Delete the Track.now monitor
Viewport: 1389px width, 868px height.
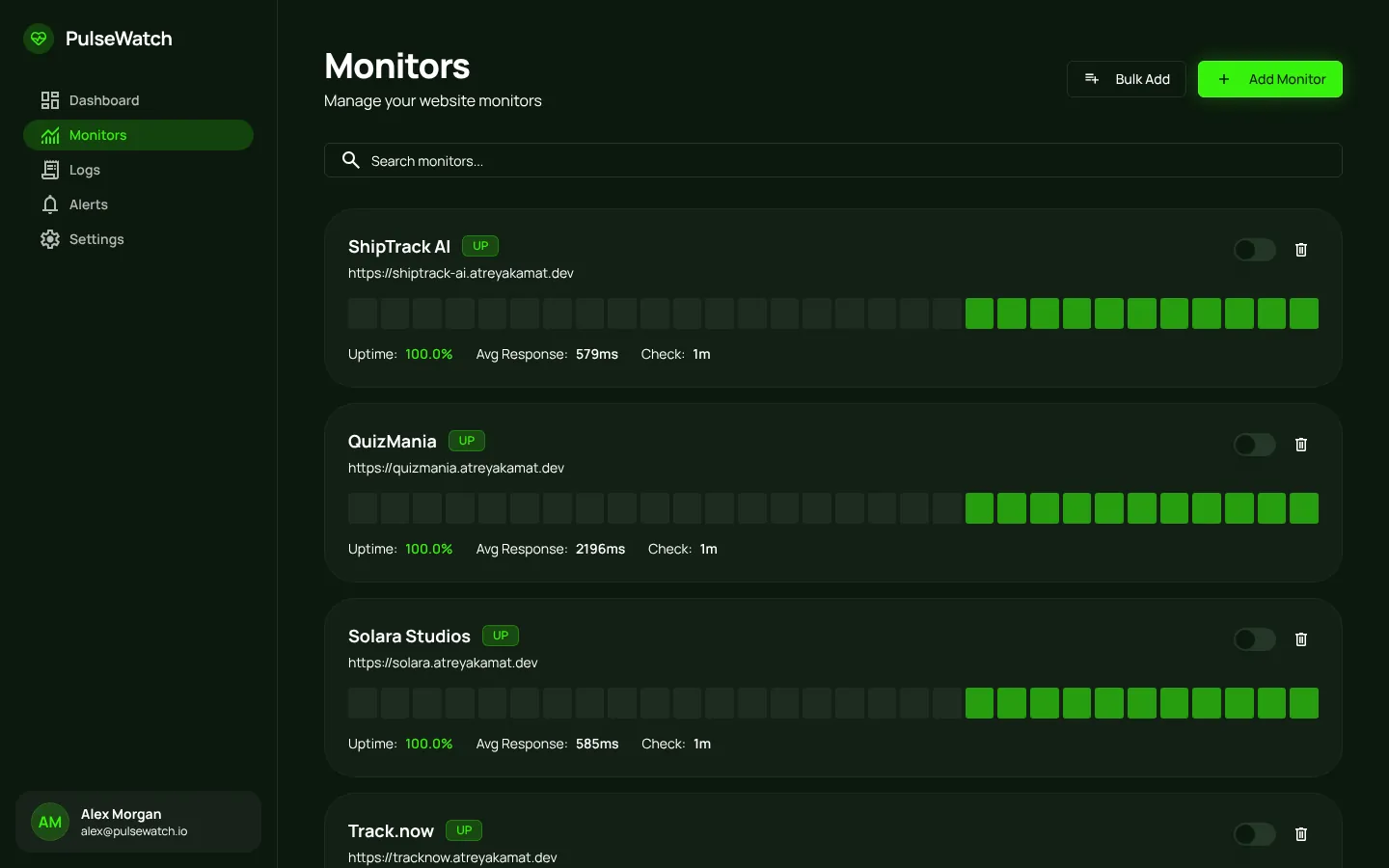pos(1300,834)
